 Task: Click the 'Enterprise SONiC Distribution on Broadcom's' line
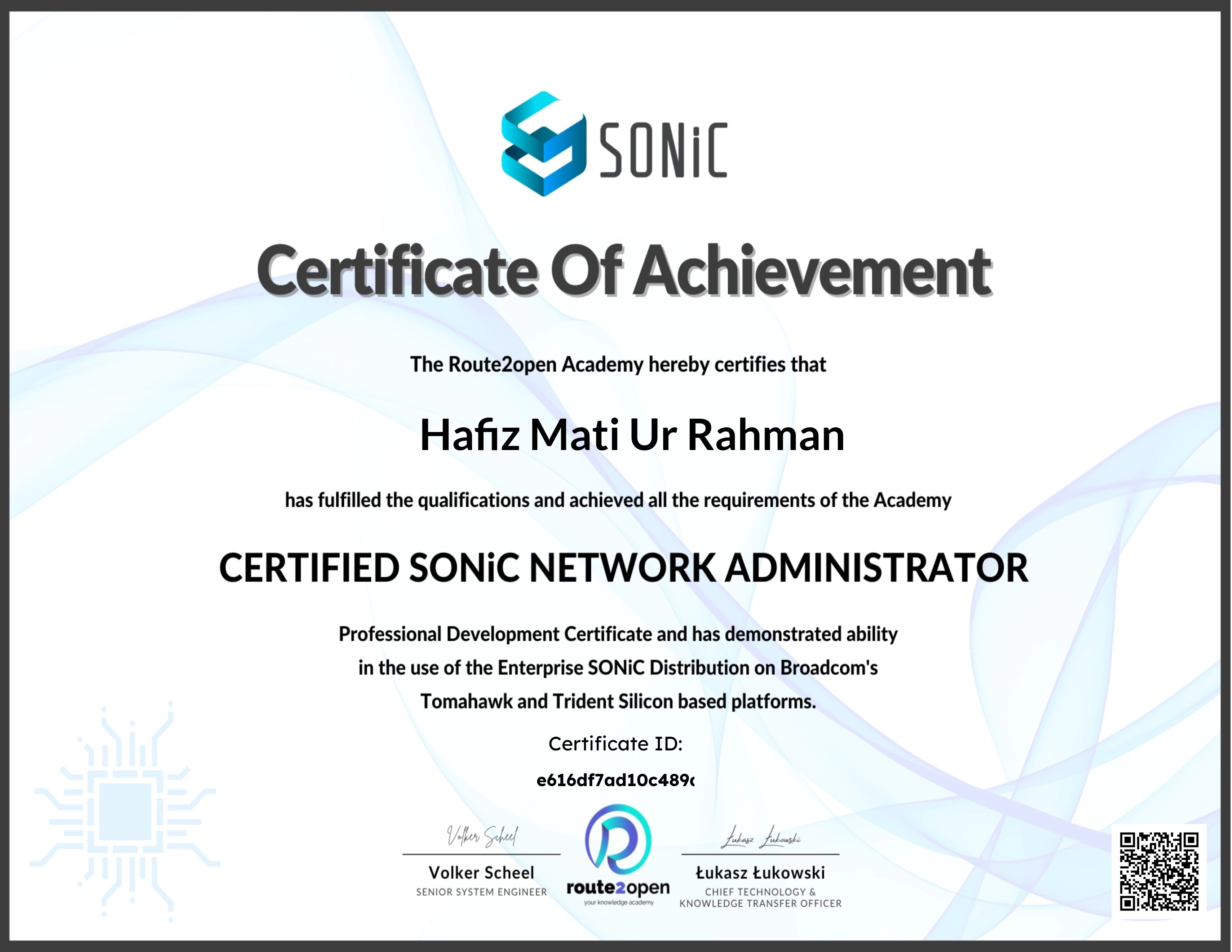tap(618, 668)
